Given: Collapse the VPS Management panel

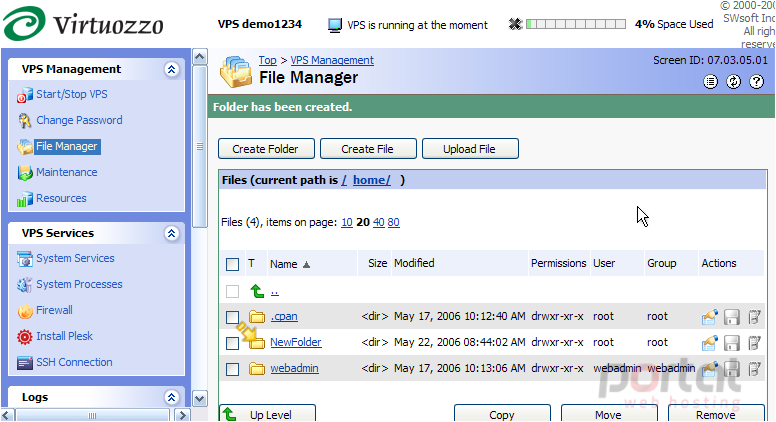Looking at the screenshot, I should (172, 69).
